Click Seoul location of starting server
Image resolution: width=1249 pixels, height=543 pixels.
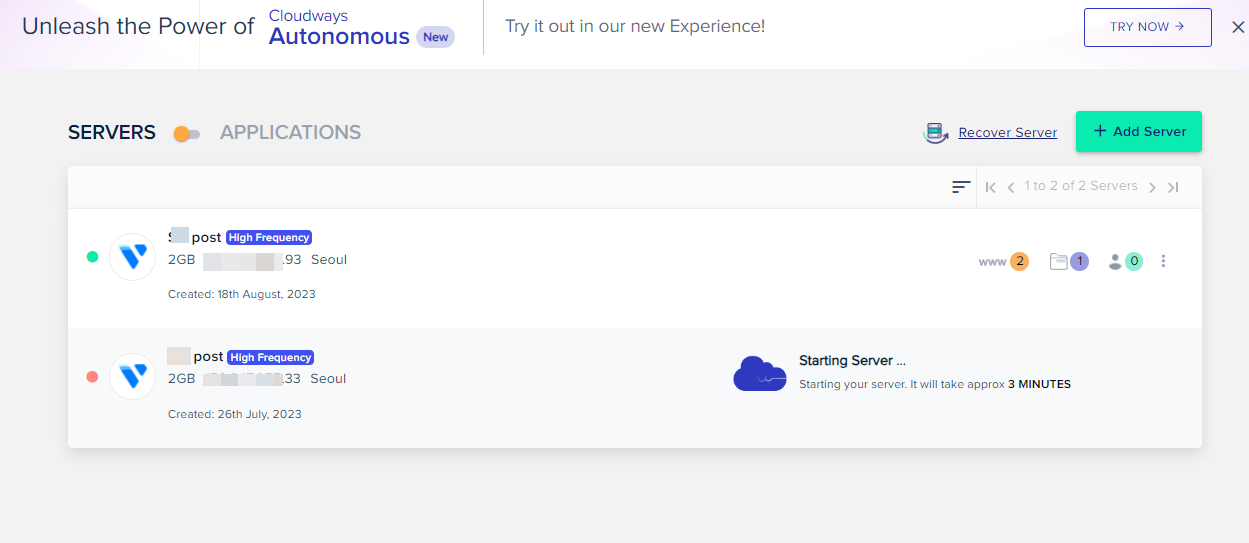329,379
